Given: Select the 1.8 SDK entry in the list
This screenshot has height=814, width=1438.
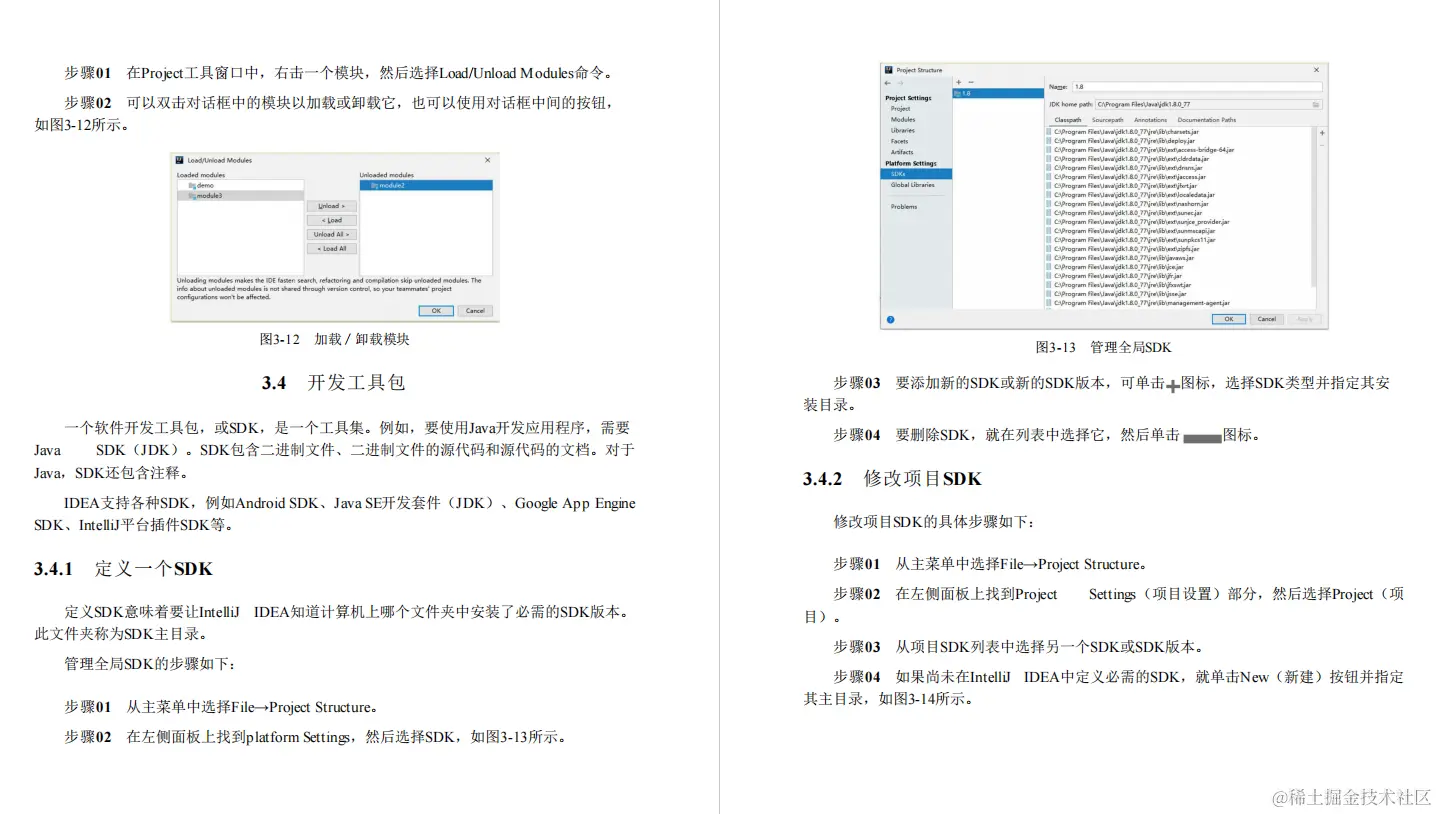Looking at the screenshot, I should 998,93.
